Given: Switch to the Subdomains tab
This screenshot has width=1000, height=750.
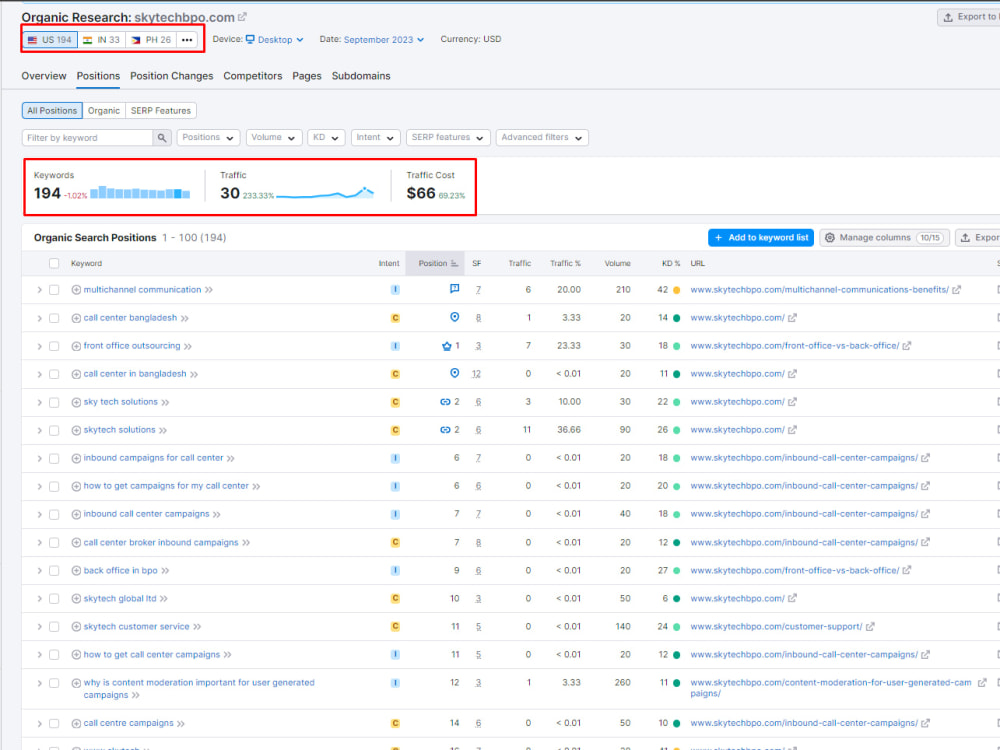Looking at the screenshot, I should pos(361,76).
